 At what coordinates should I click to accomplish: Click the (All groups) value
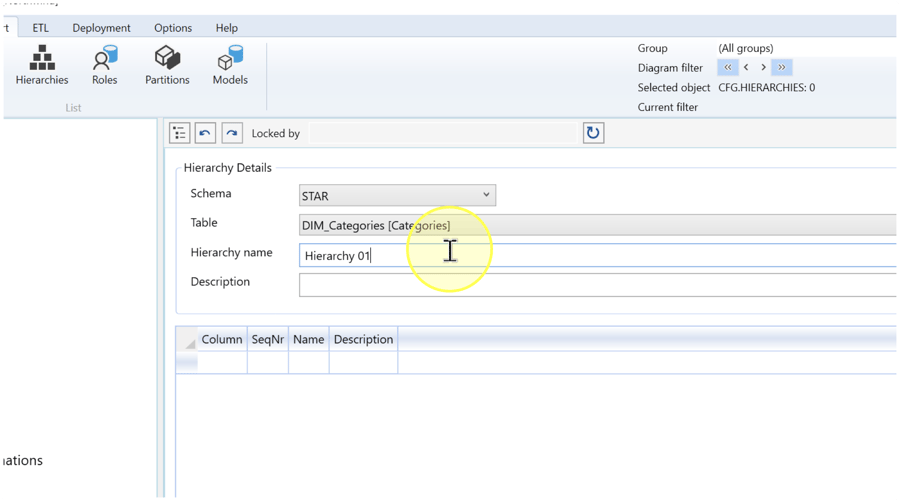(x=746, y=48)
